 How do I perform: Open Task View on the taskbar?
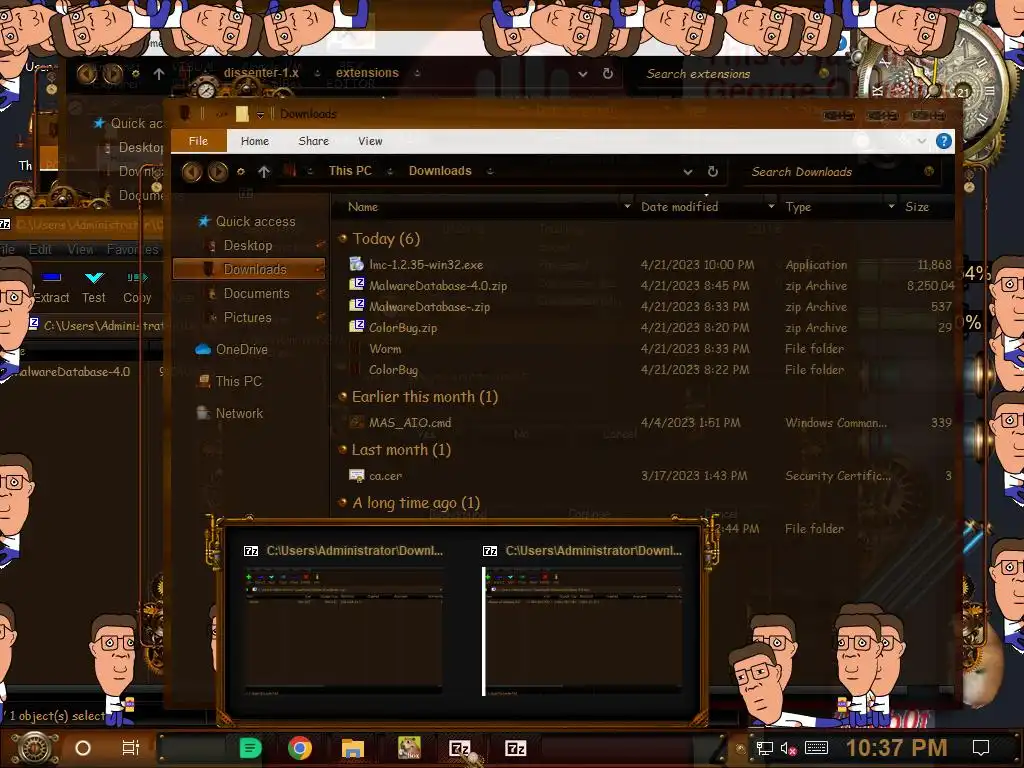tap(131, 748)
